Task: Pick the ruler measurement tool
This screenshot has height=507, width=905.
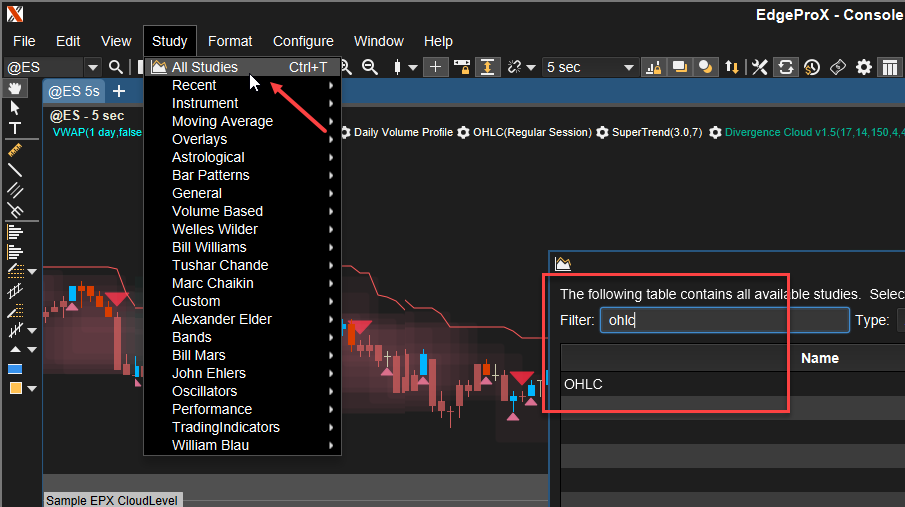Action: click(x=16, y=149)
